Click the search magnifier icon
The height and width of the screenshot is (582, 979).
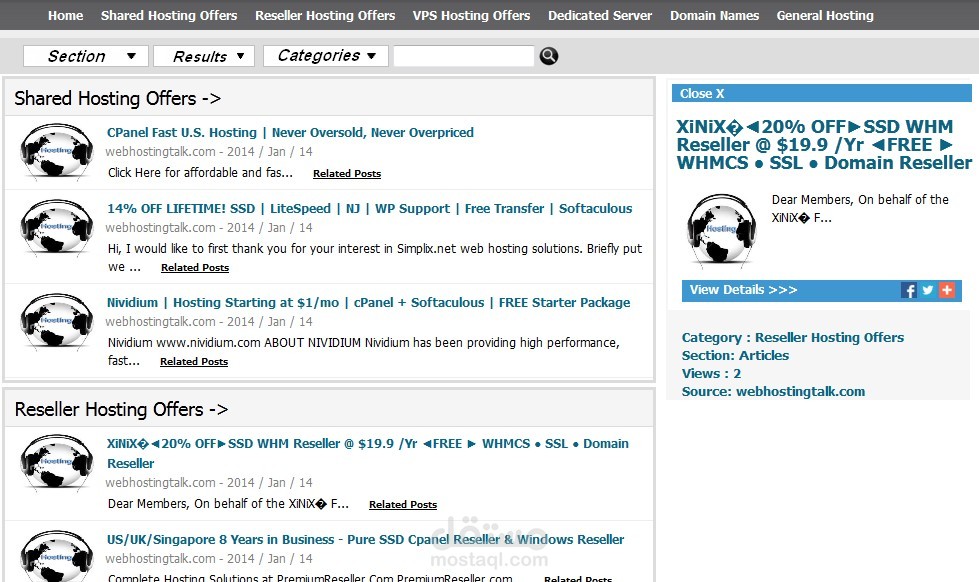(x=548, y=56)
